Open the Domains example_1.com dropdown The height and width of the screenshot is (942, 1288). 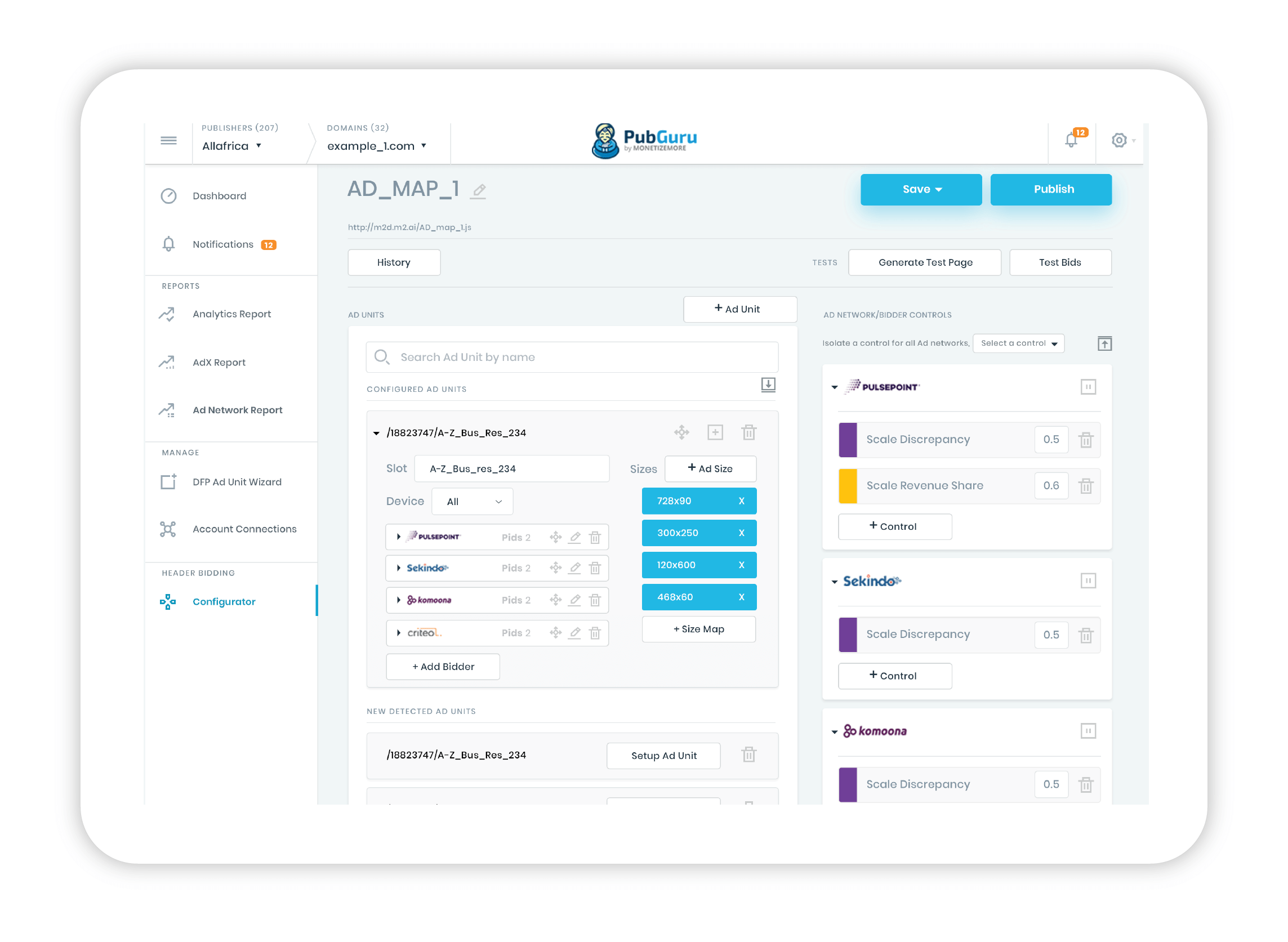[x=376, y=146]
